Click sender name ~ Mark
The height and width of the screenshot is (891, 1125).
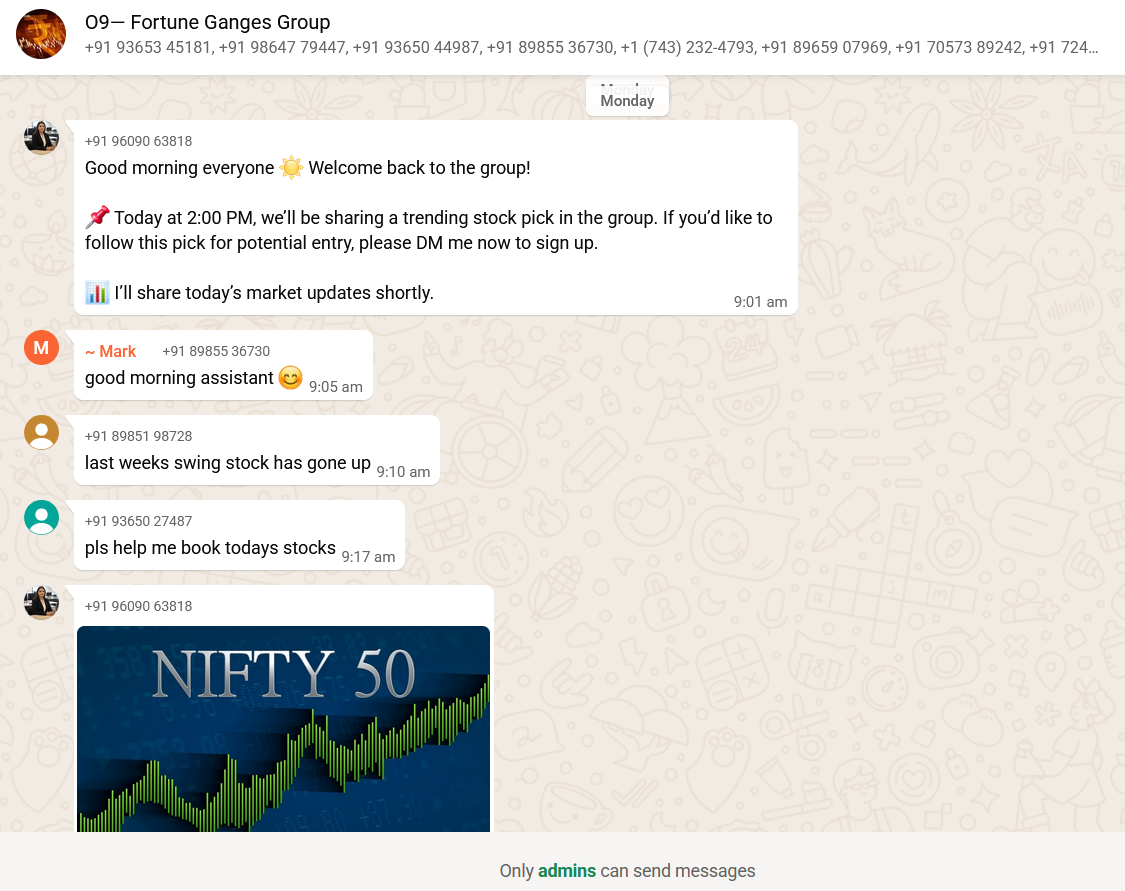[x=110, y=352]
